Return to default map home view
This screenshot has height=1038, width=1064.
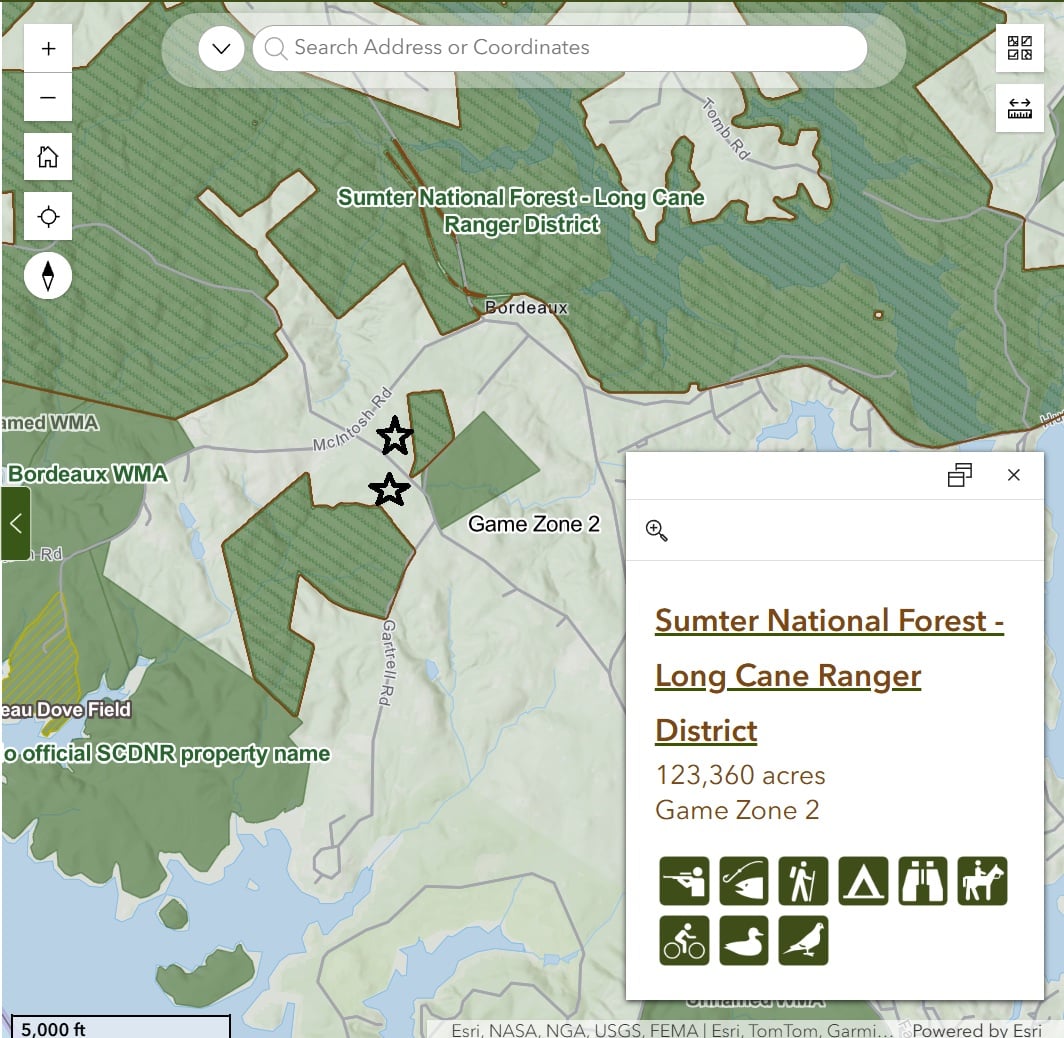click(48, 157)
